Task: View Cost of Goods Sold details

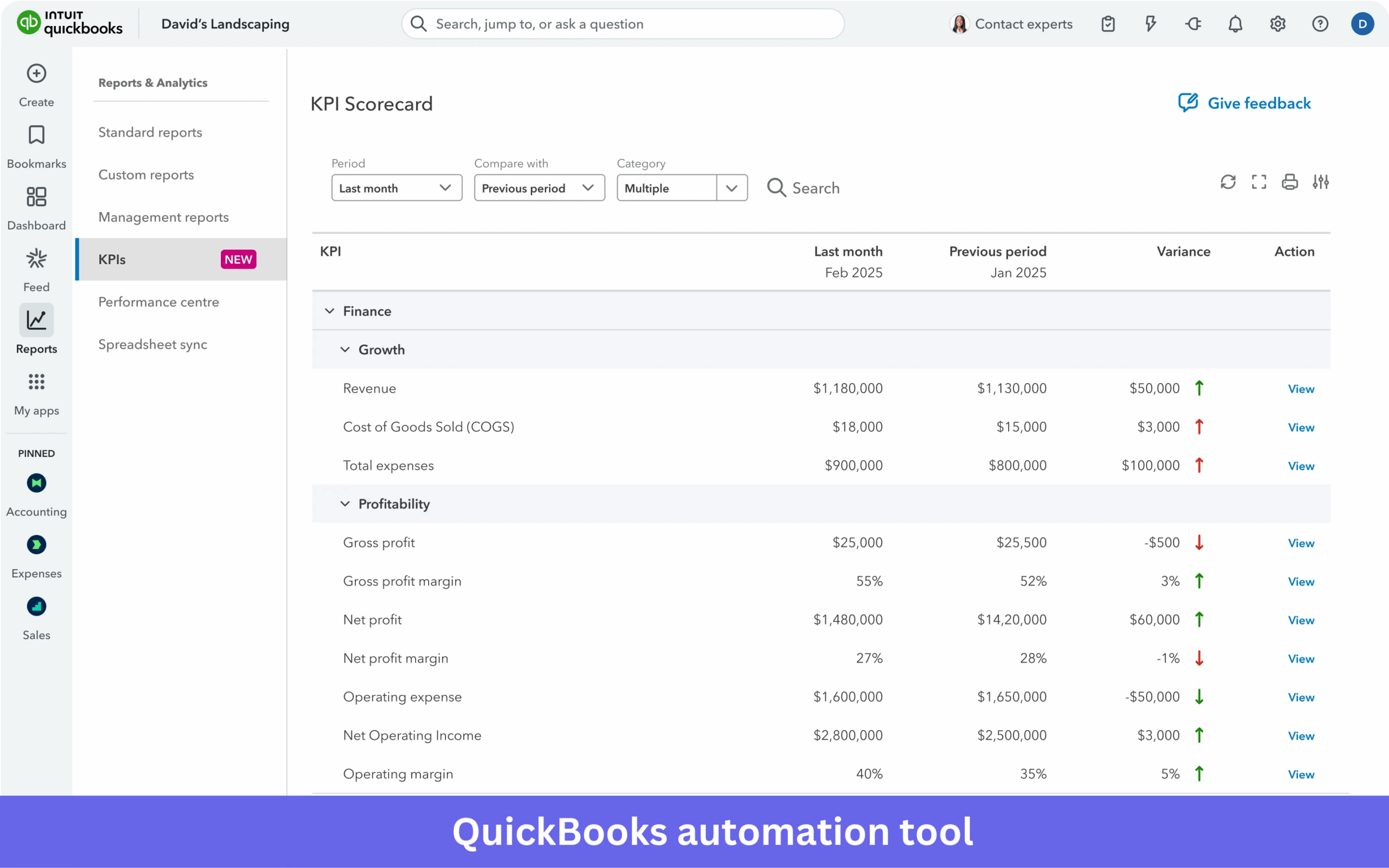Action: point(1301,427)
